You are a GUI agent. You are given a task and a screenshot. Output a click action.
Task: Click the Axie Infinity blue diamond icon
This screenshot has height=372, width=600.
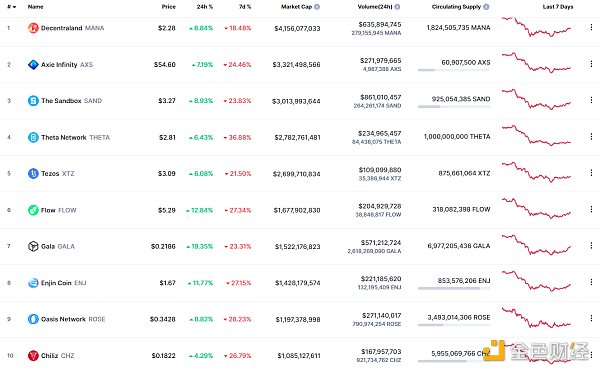click(33, 64)
